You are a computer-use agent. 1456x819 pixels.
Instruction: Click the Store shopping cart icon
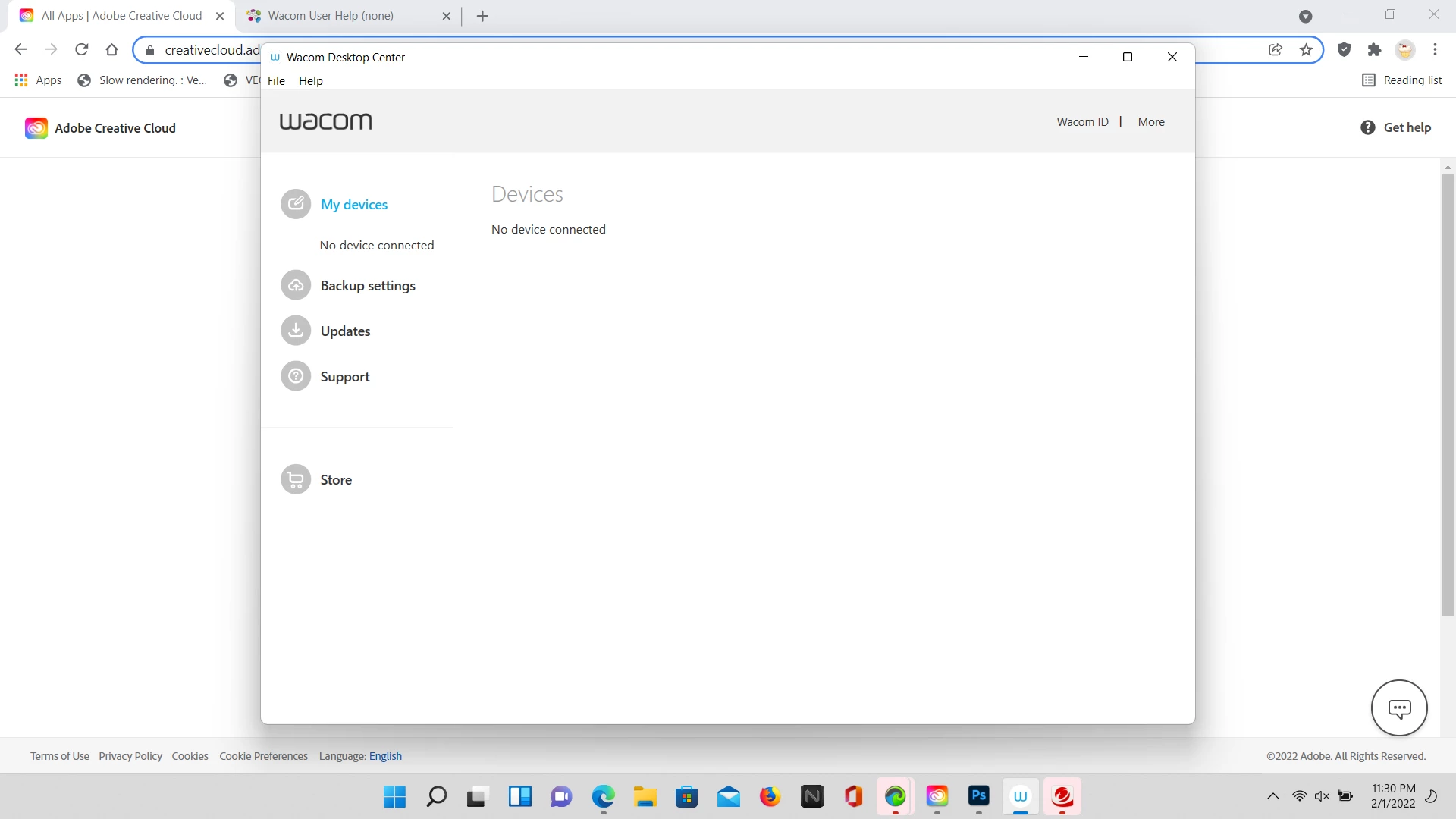tap(296, 479)
